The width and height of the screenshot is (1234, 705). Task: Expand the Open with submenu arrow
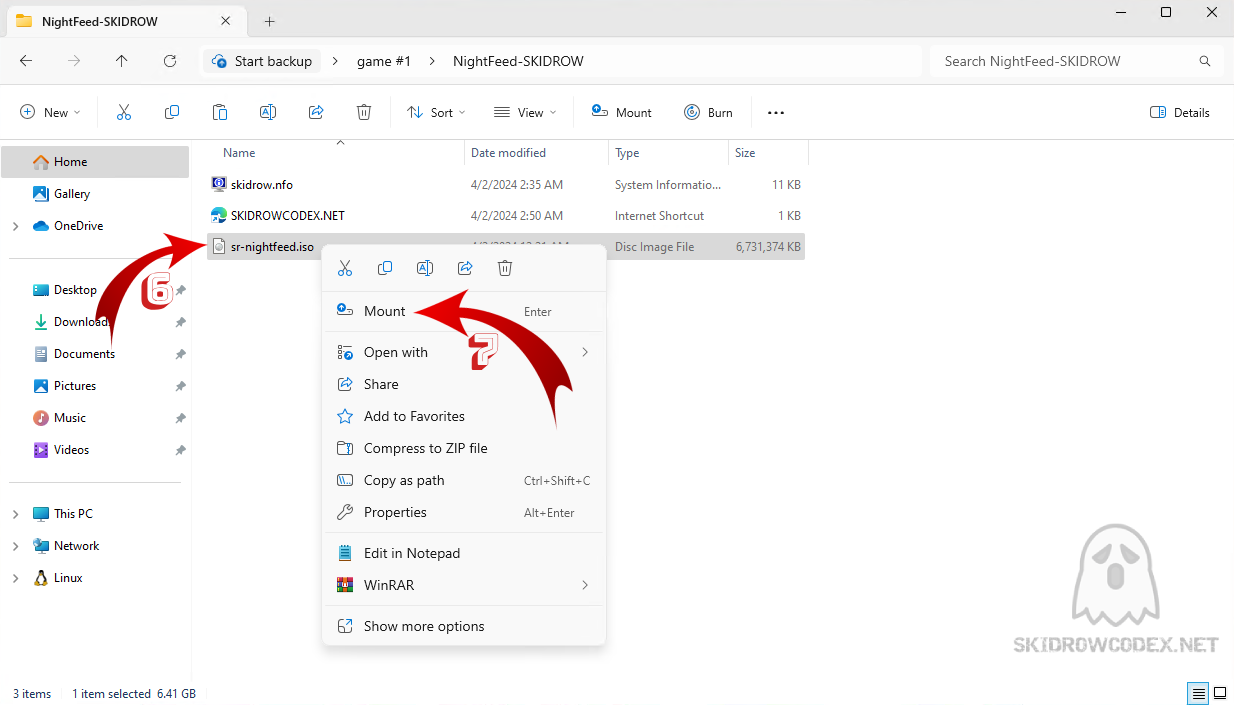[x=585, y=352]
